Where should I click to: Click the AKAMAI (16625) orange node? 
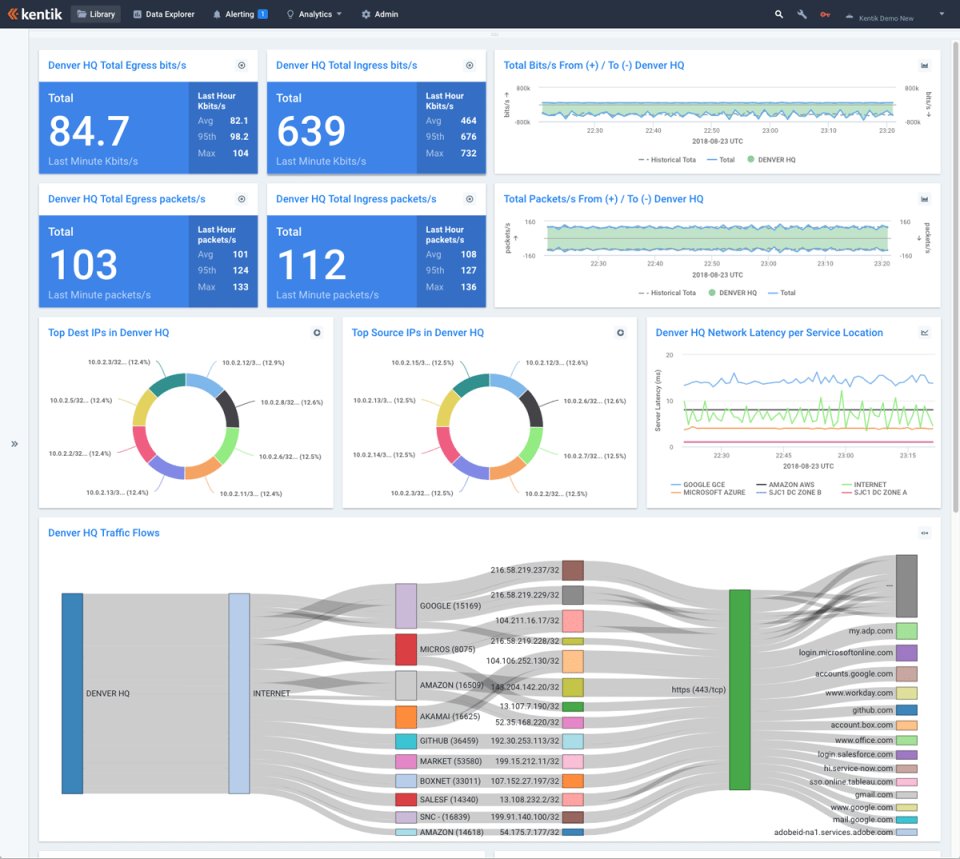click(406, 716)
